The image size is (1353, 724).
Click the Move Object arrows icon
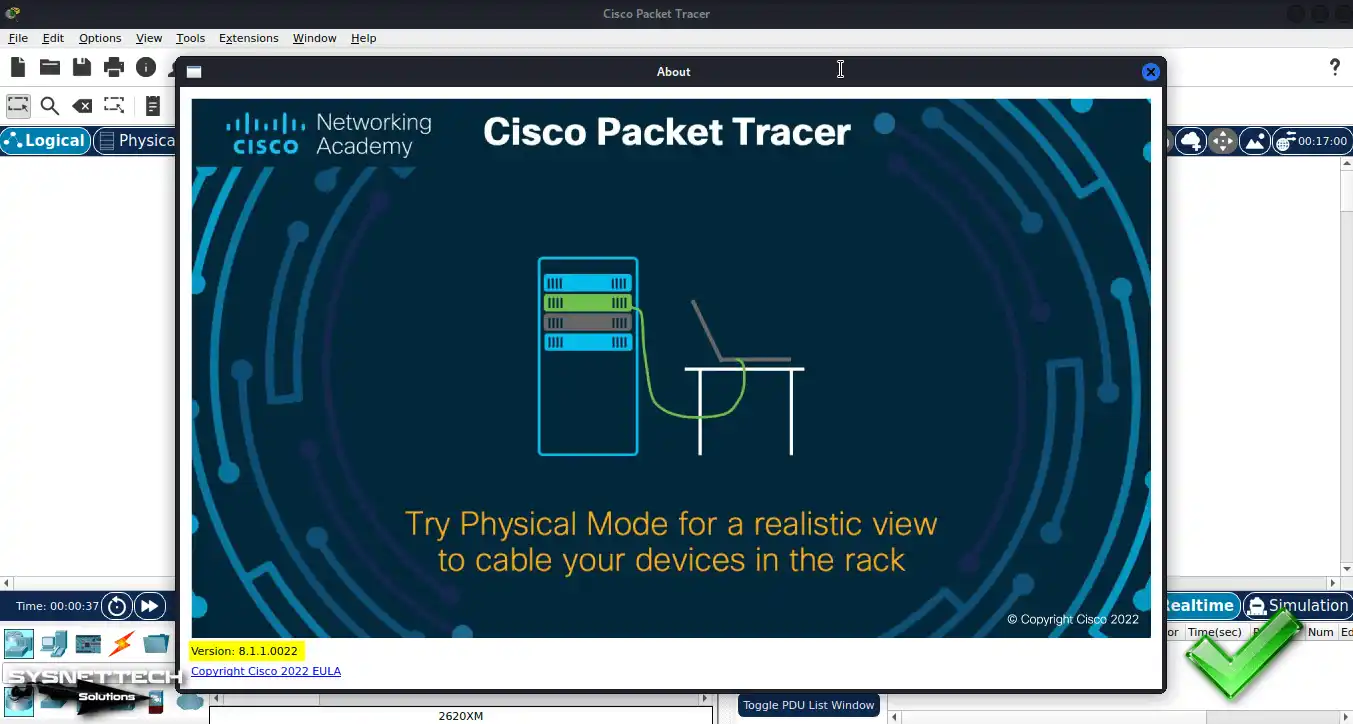(x=1223, y=141)
